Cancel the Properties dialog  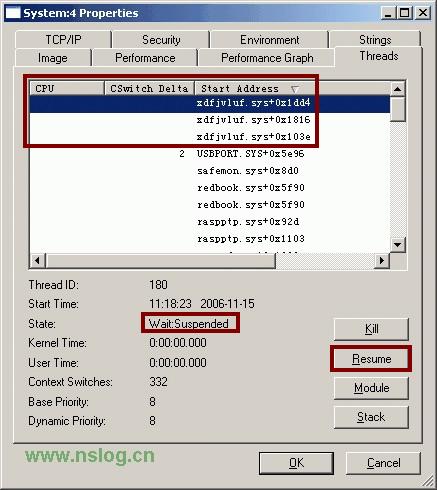coord(383,463)
